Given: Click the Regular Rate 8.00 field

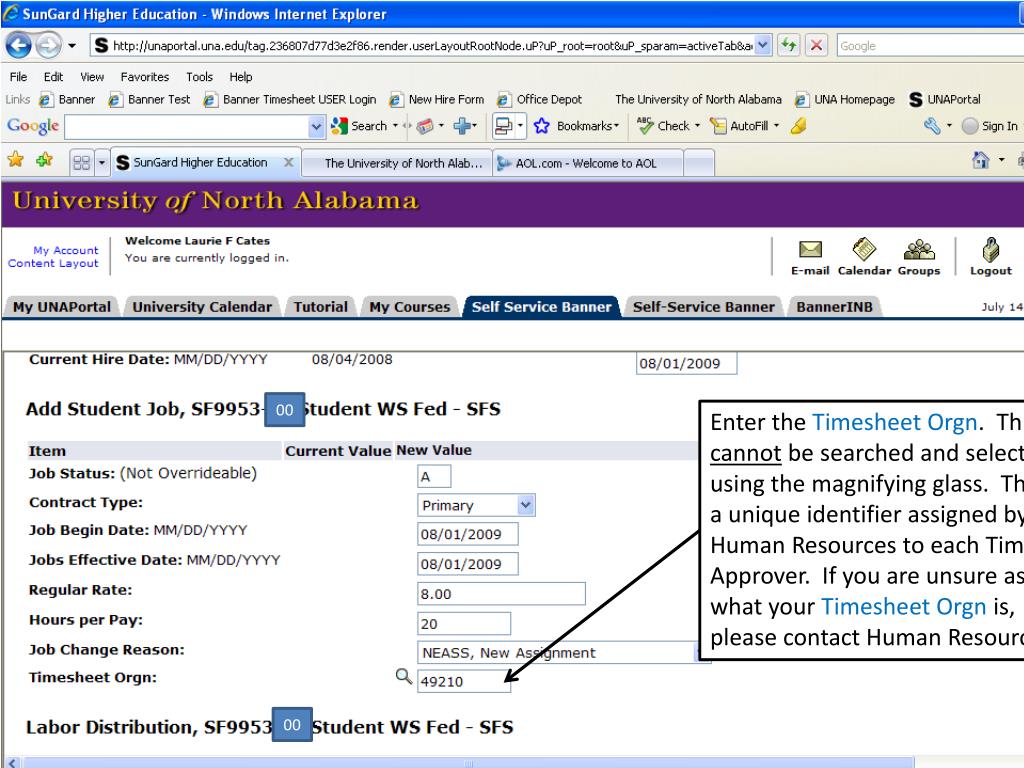Looking at the screenshot, I should (x=502, y=594).
